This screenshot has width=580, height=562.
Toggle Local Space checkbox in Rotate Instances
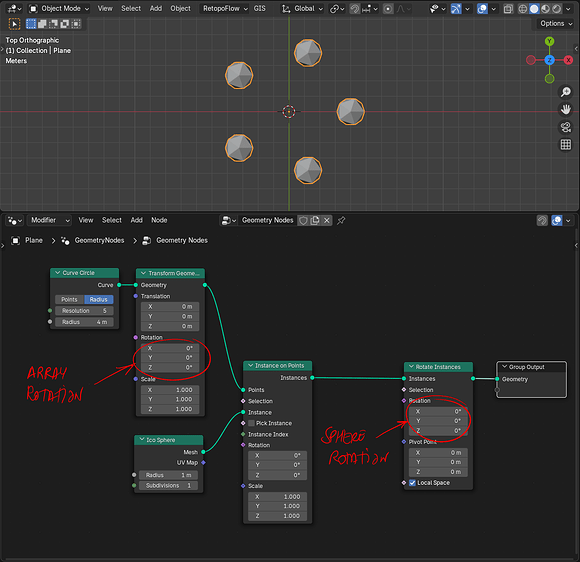412,483
